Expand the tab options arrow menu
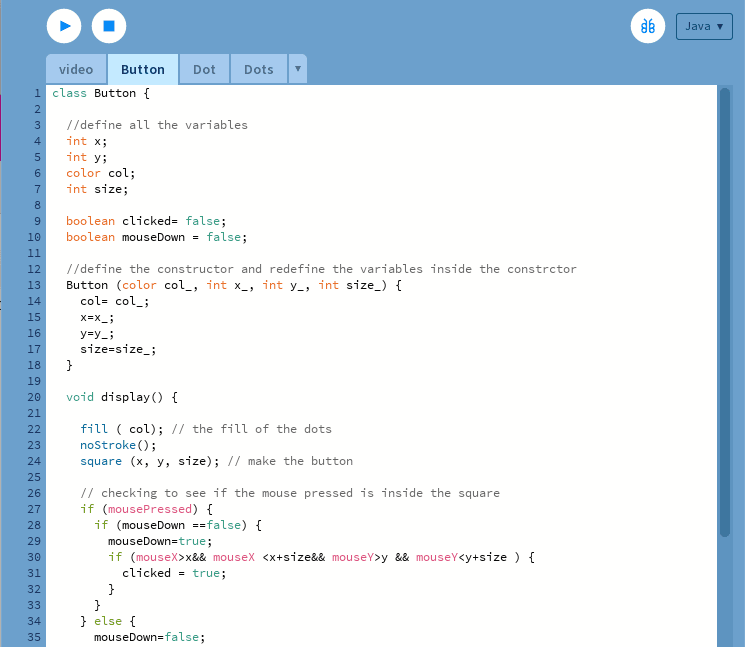 [298, 69]
